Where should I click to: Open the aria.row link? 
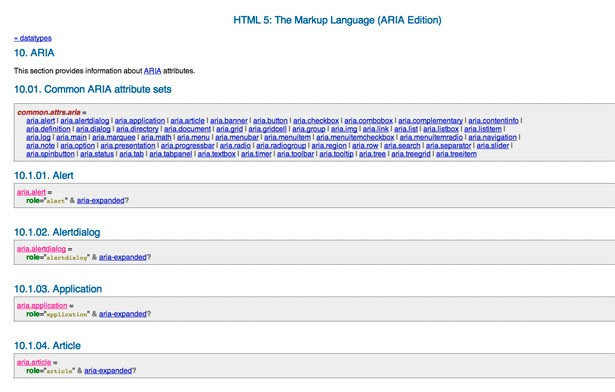[365, 145]
